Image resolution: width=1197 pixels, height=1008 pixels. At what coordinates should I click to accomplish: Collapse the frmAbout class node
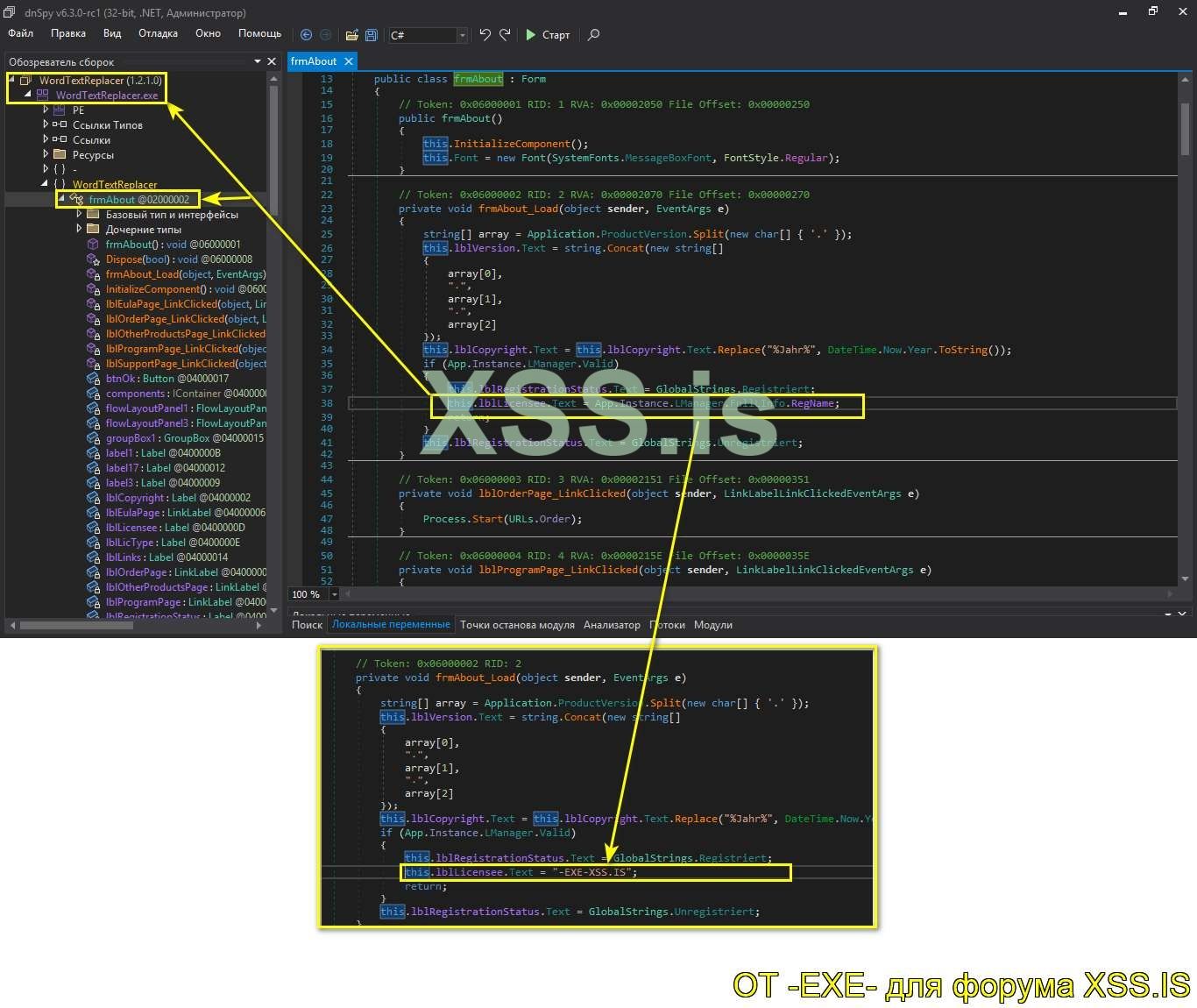[61, 199]
